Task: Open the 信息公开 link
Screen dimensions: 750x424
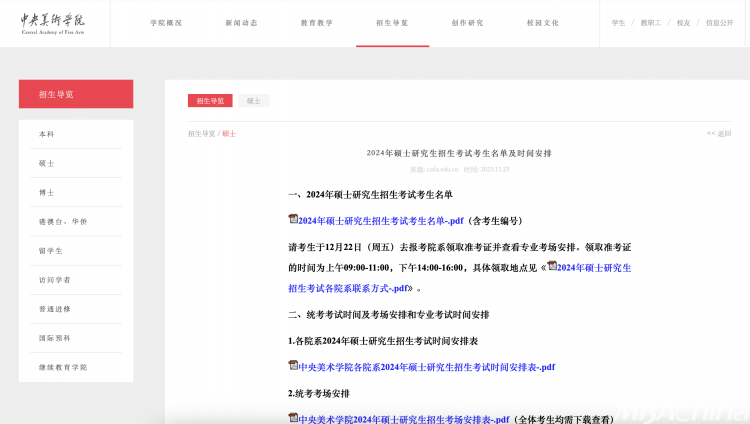Action: point(719,23)
